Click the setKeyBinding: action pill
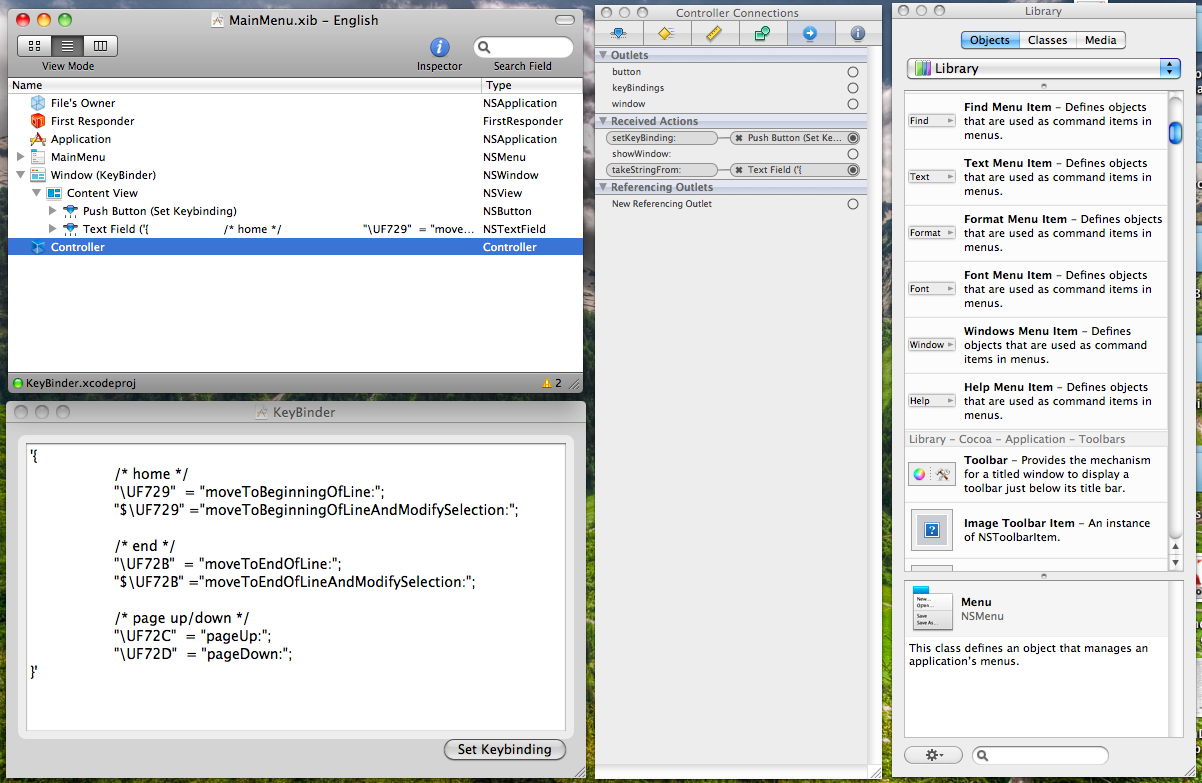The width and height of the screenshot is (1202, 783). pos(662,138)
